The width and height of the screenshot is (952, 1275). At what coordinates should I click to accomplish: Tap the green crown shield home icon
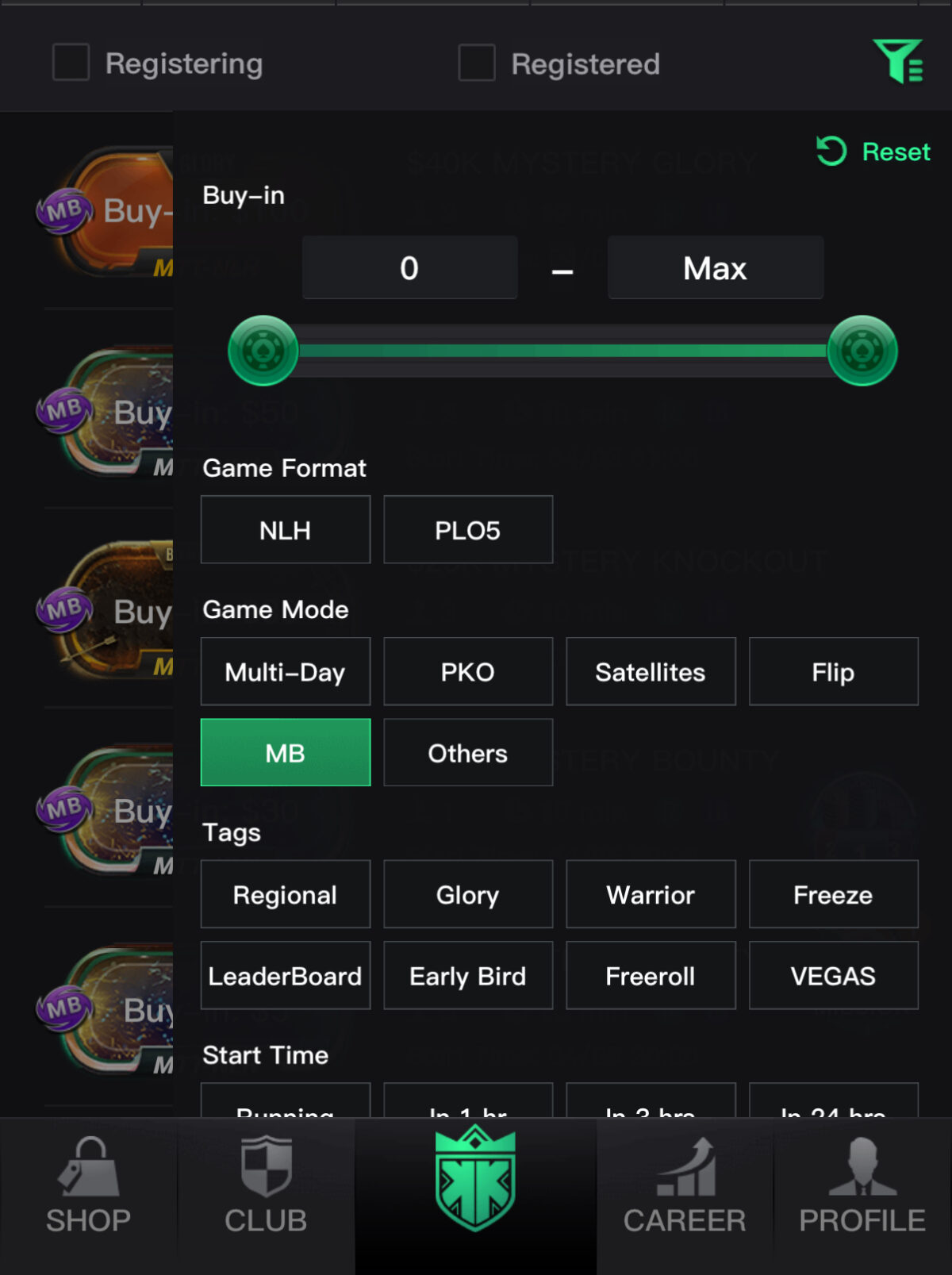click(475, 1177)
